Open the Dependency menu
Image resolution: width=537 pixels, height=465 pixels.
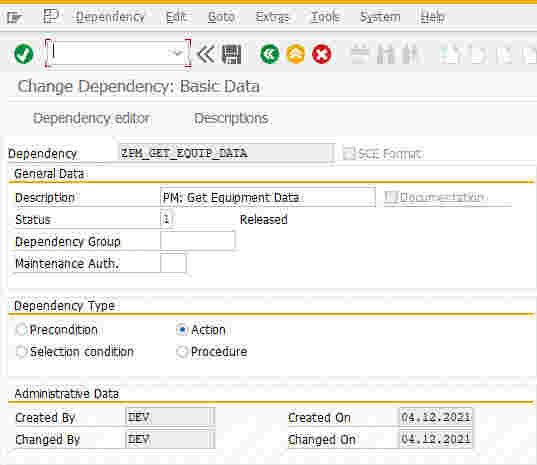[x=110, y=17]
